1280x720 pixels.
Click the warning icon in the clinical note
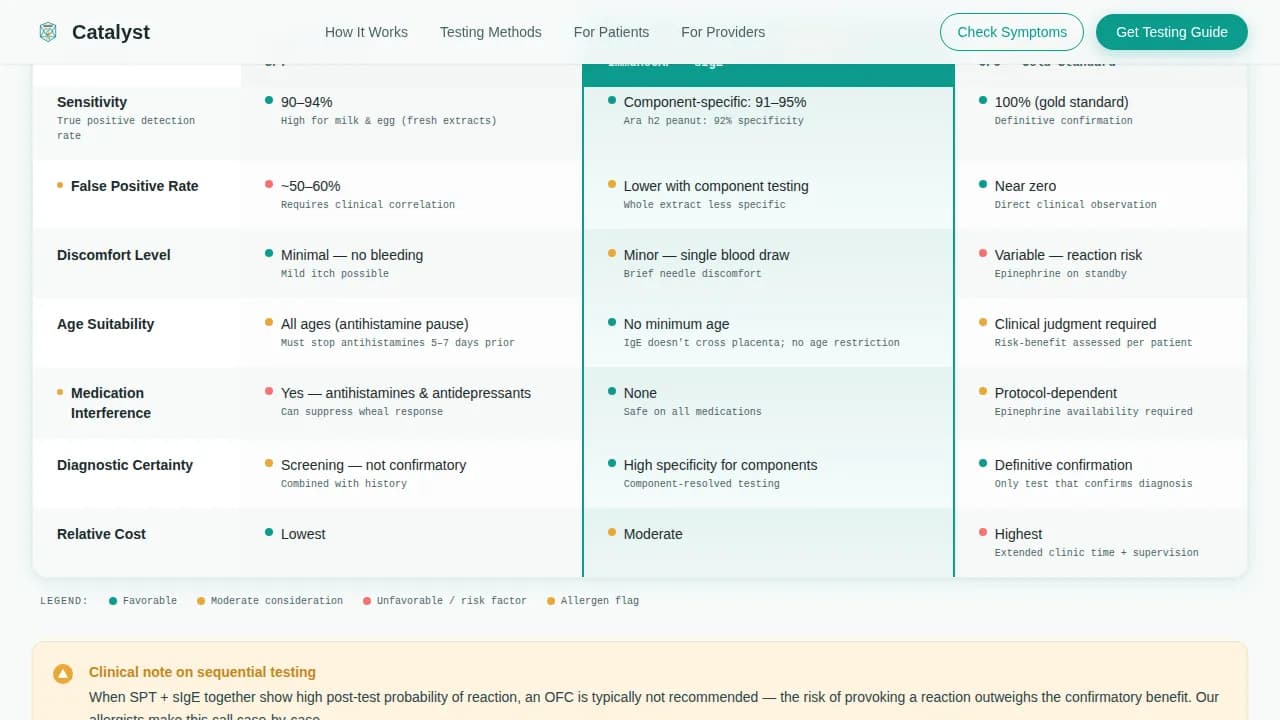tap(63, 674)
